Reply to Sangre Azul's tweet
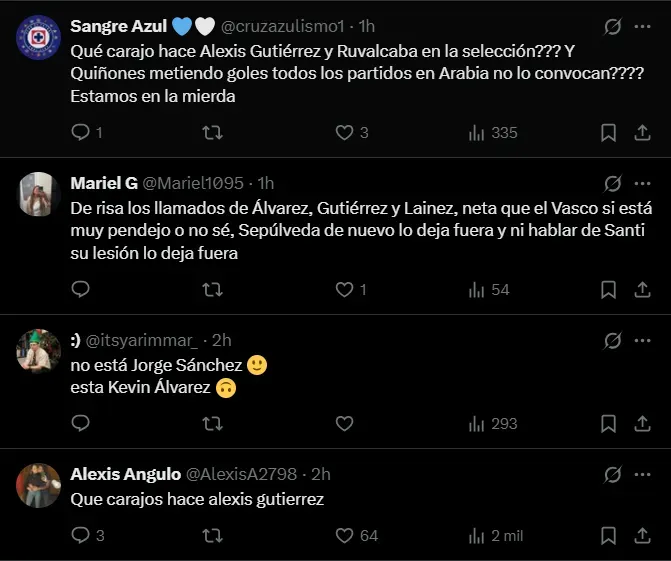The height and width of the screenshot is (561, 671). [82, 132]
